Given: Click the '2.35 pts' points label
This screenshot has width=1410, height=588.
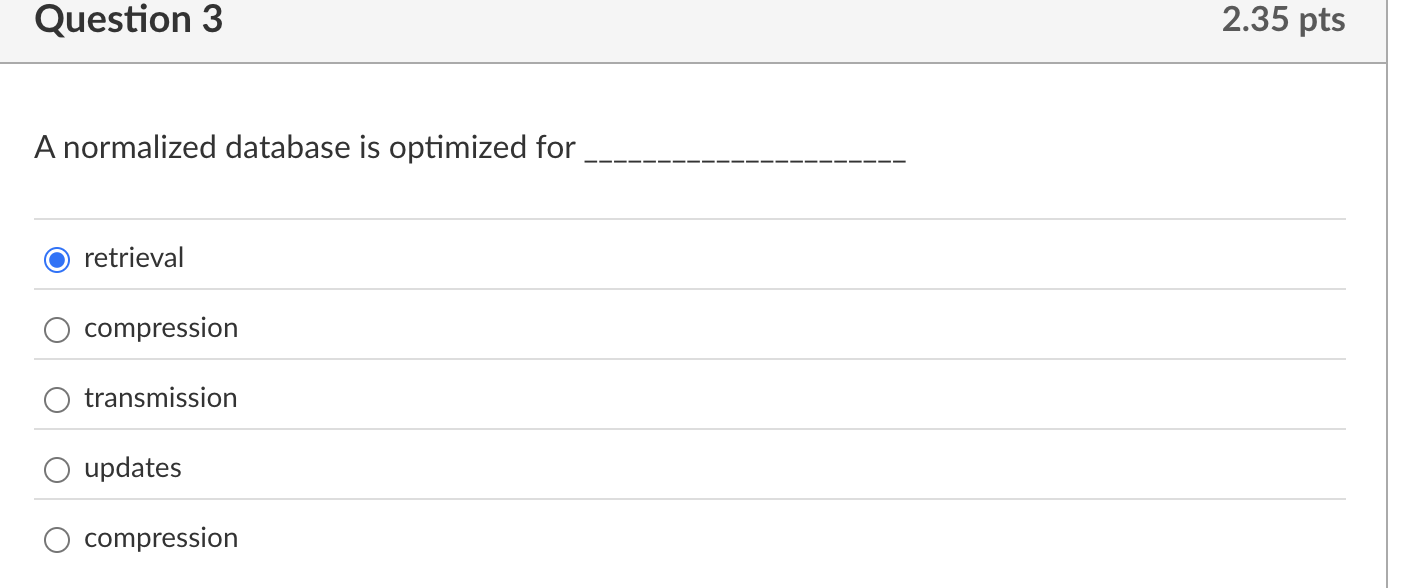Looking at the screenshot, I should [1283, 19].
